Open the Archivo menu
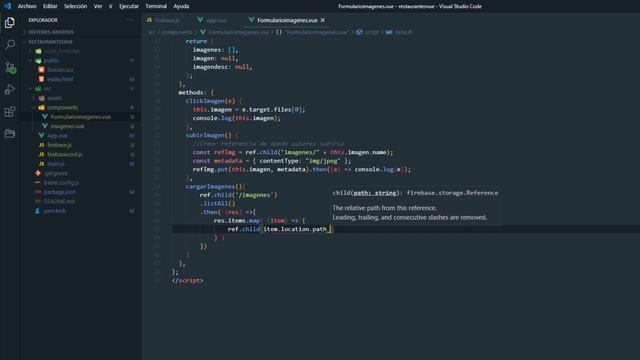The height and width of the screenshot is (360, 640). [27, 6]
